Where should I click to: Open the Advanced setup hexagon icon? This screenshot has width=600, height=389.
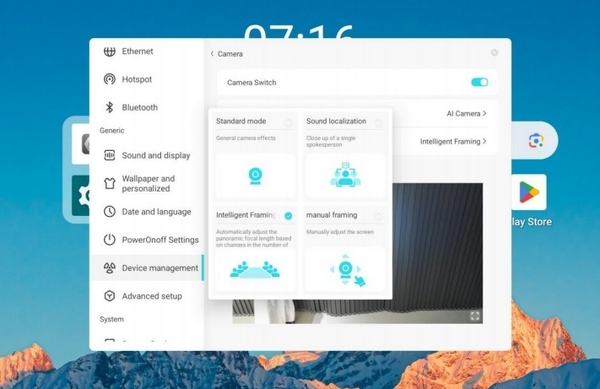click(109, 296)
